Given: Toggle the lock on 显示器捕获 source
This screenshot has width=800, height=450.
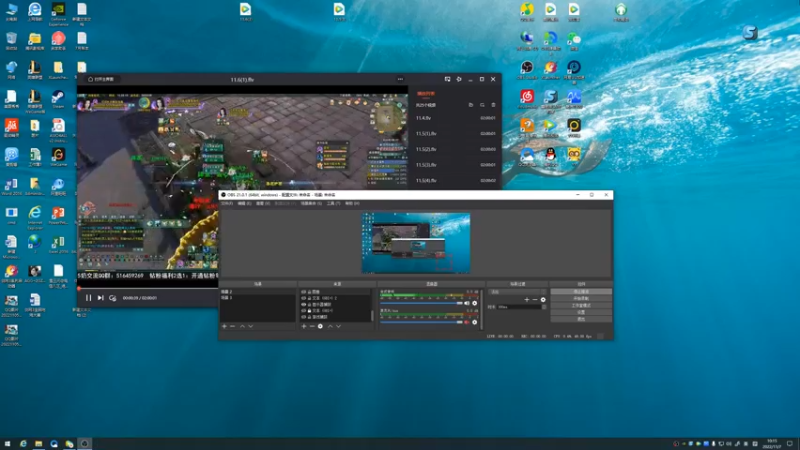Looking at the screenshot, I should coord(309,305).
